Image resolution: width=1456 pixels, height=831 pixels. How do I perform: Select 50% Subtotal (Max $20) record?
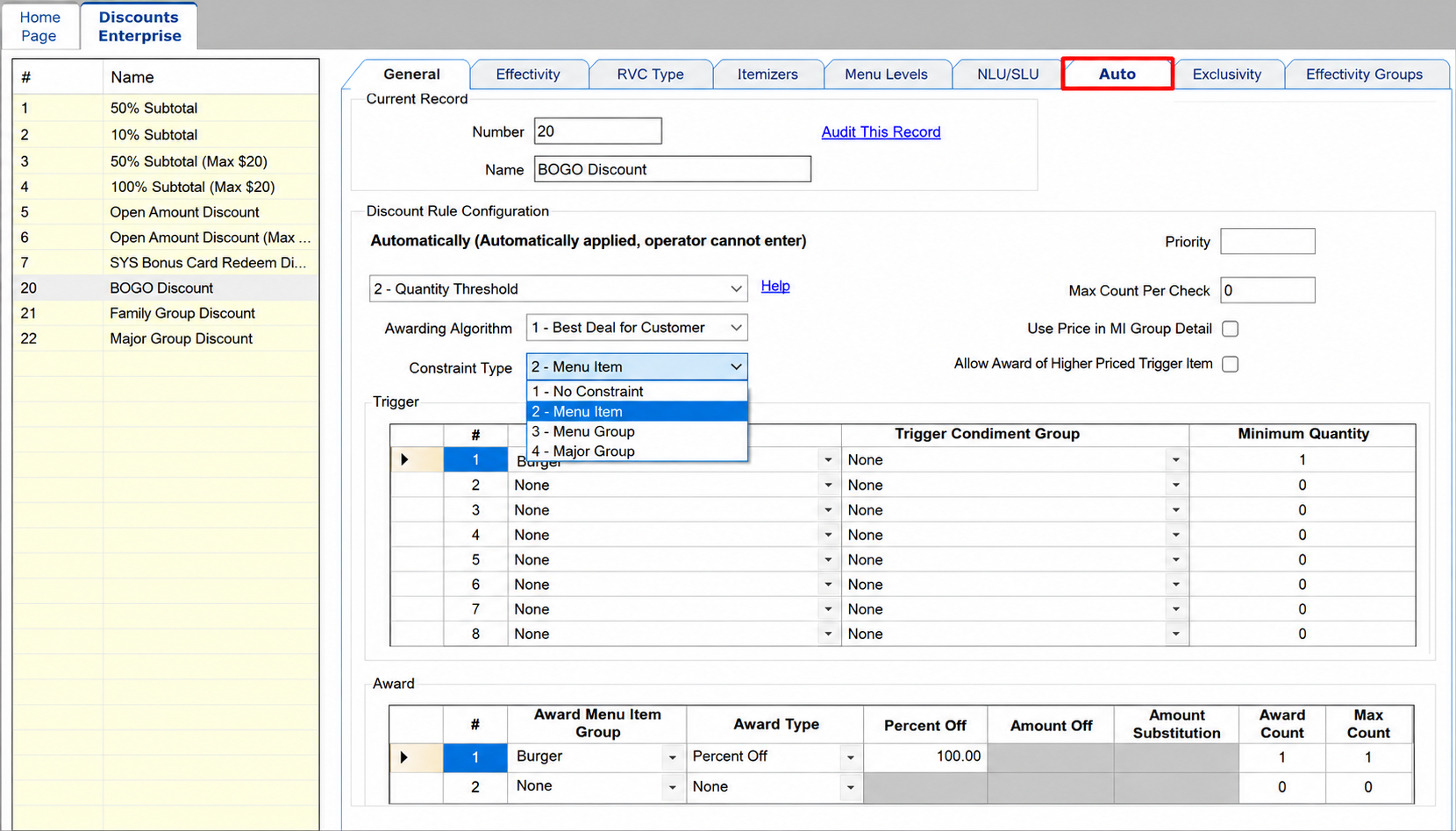(166, 161)
